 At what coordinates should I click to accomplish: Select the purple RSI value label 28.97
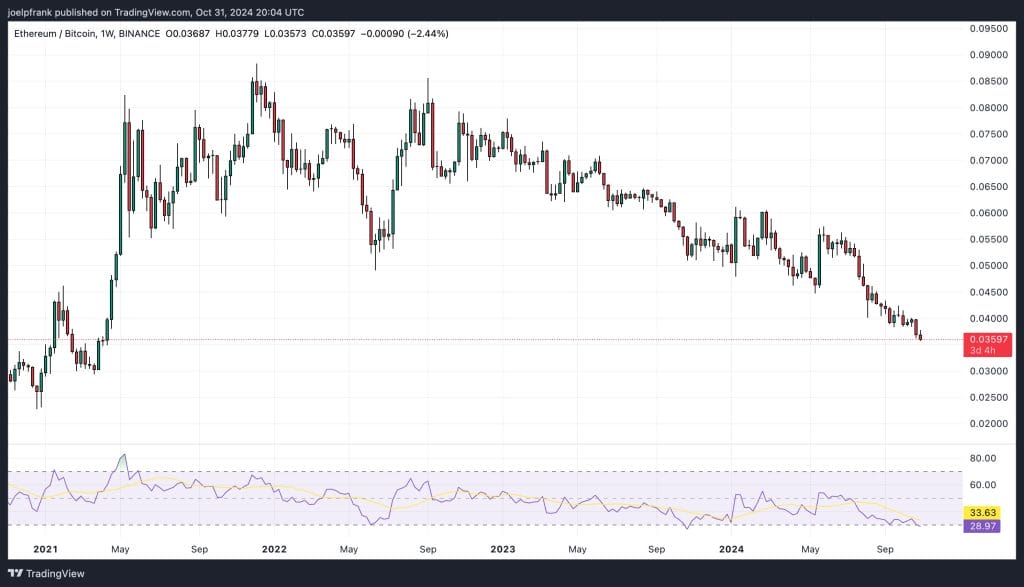[981, 526]
